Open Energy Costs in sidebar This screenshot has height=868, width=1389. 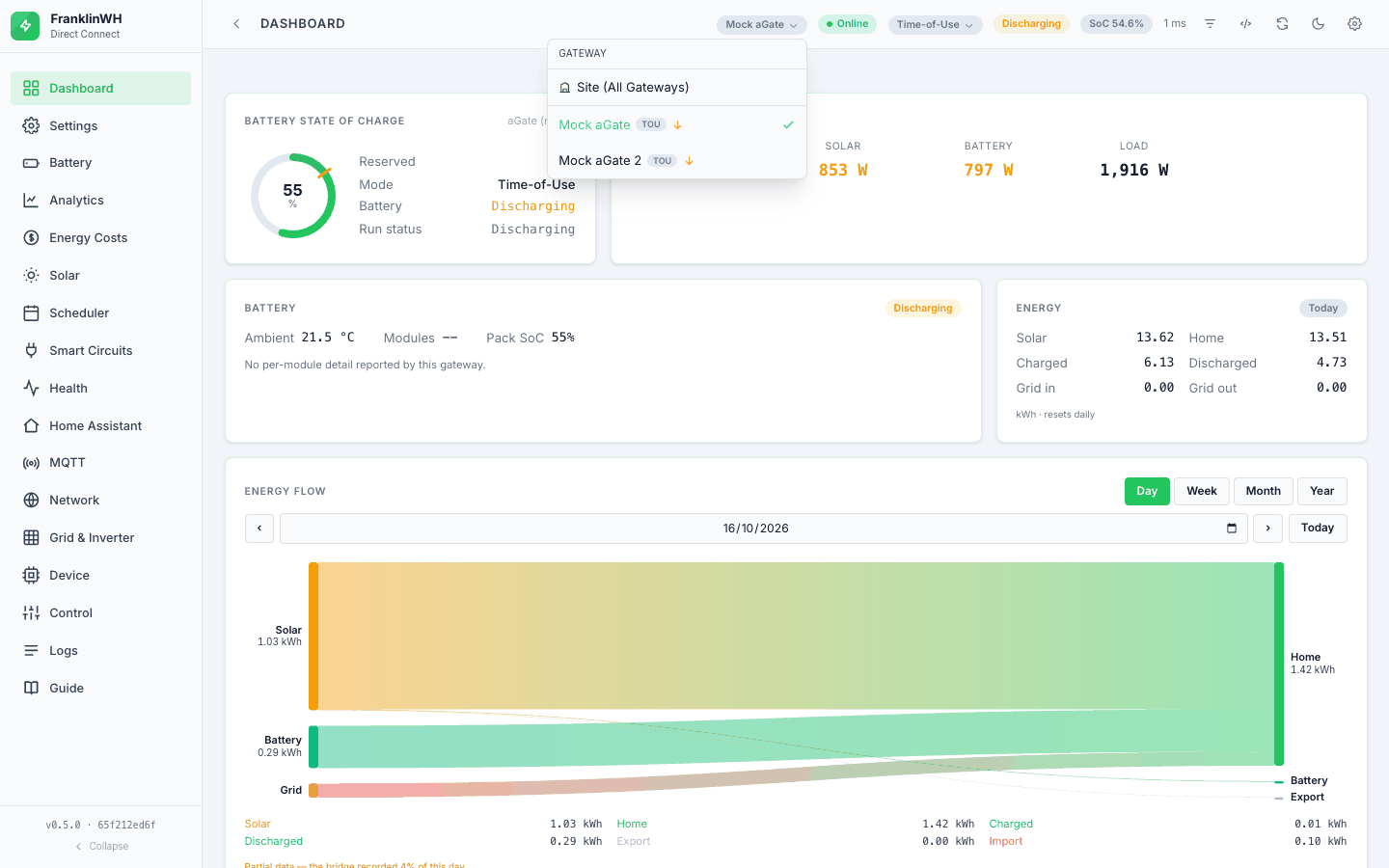click(100, 238)
